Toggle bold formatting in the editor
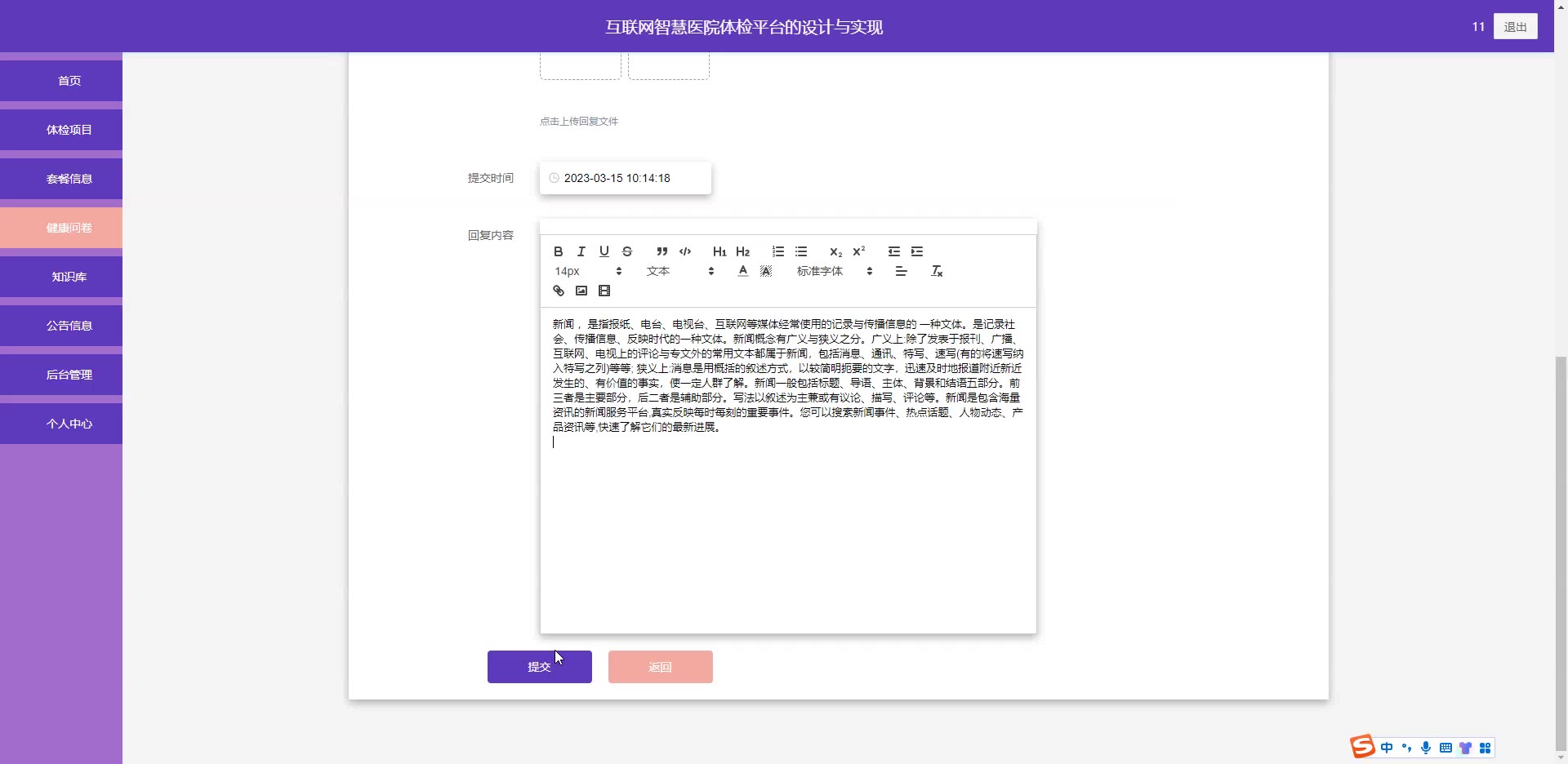This screenshot has width=1568, height=764. click(x=559, y=251)
